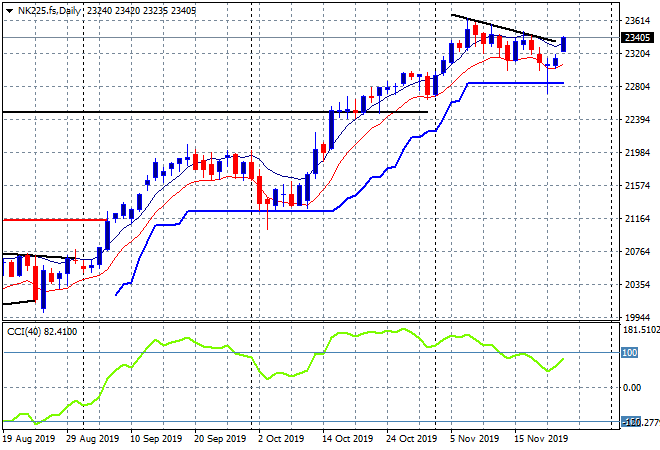Click the blue stepped trailing line flat section near 21250
This screenshot has width=660, height=450.
pos(261,211)
